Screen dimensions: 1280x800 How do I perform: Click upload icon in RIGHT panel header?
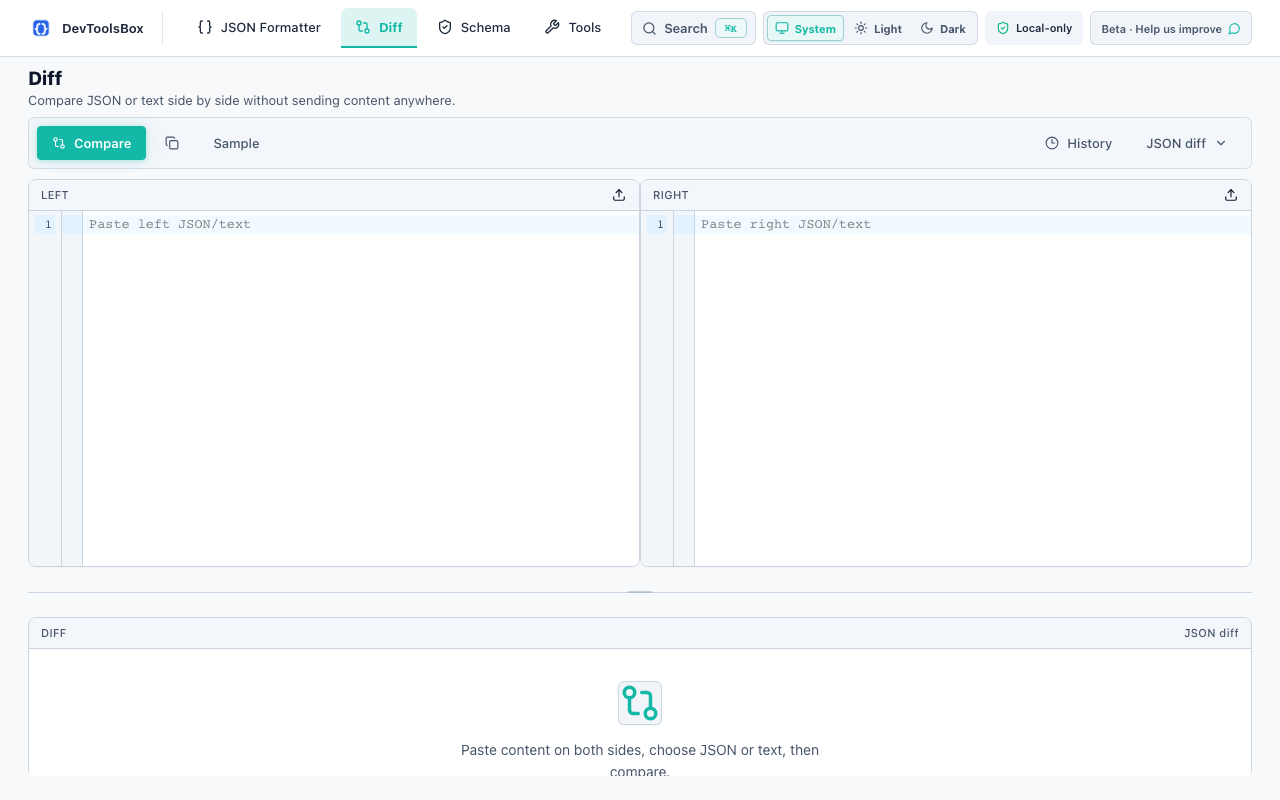(1231, 195)
